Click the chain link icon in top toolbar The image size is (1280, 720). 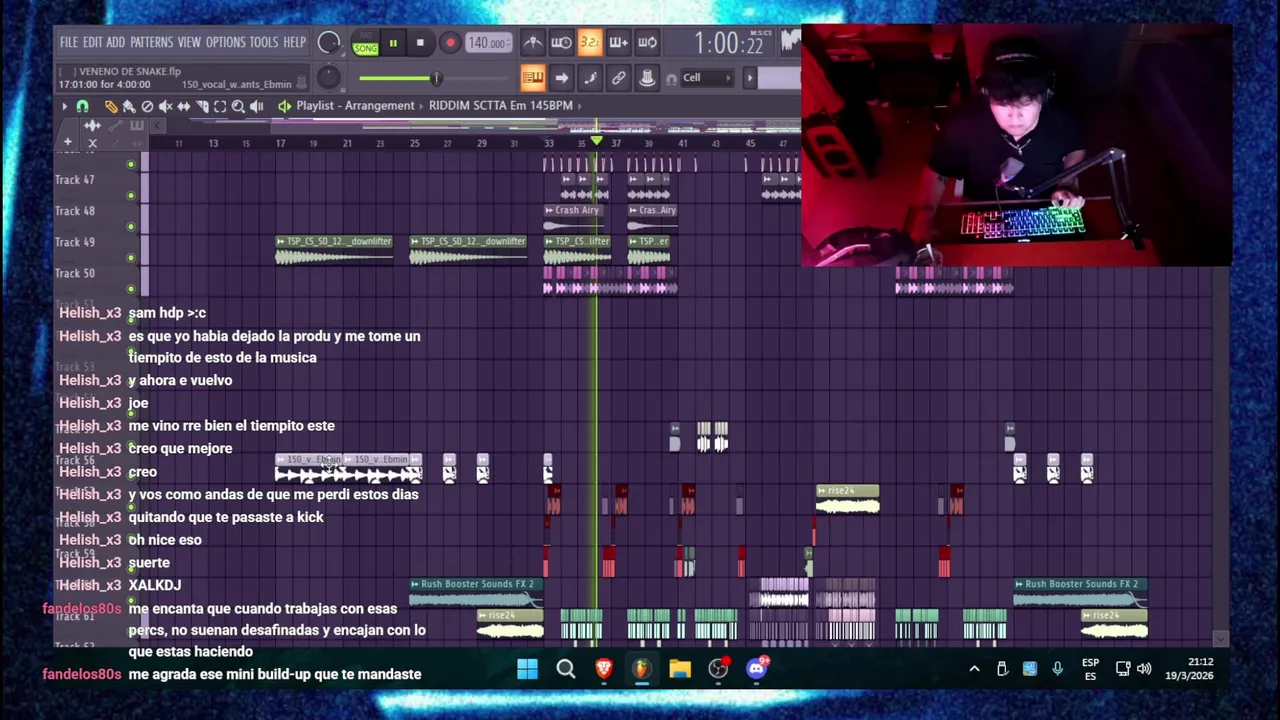tap(619, 78)
